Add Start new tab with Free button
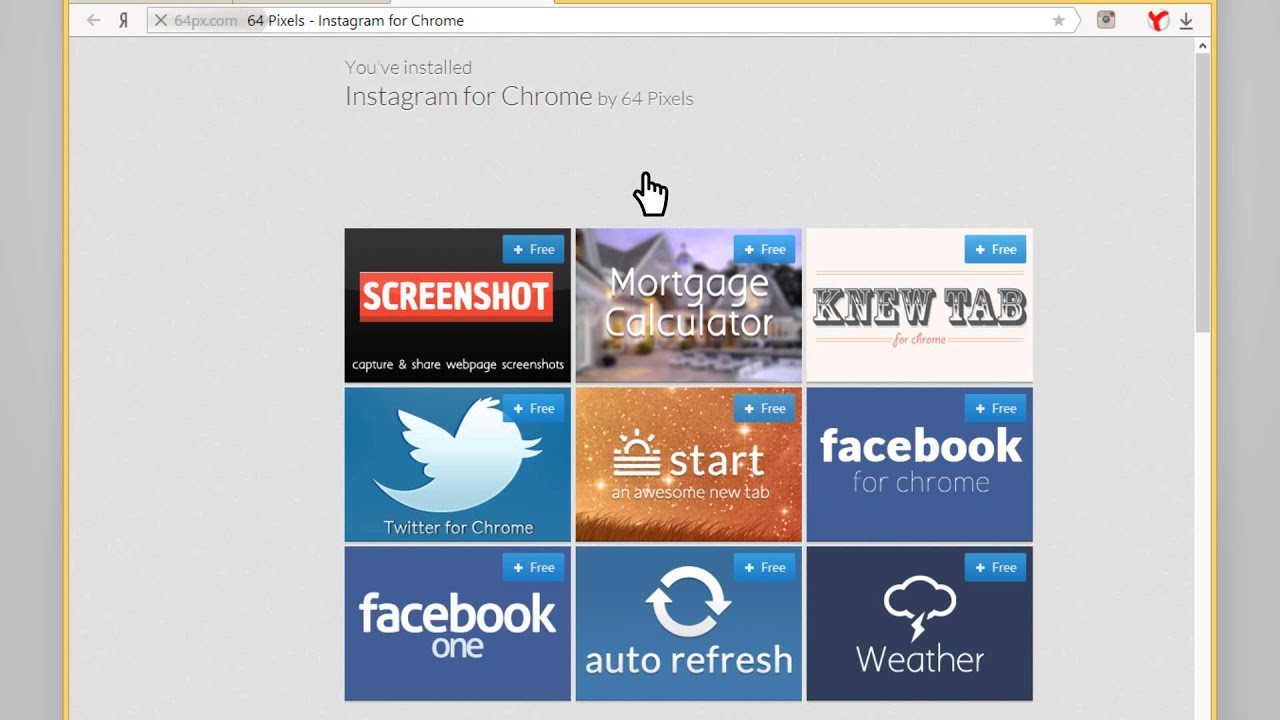The image size is (1280, 720). (764, 408)
